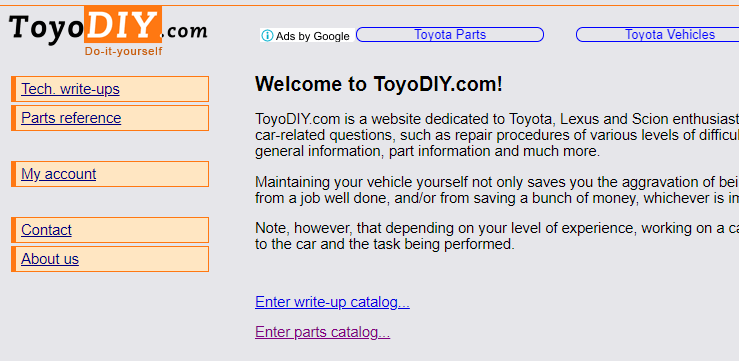Open the Tech. write-ups menu link

[x=70, y=89]
